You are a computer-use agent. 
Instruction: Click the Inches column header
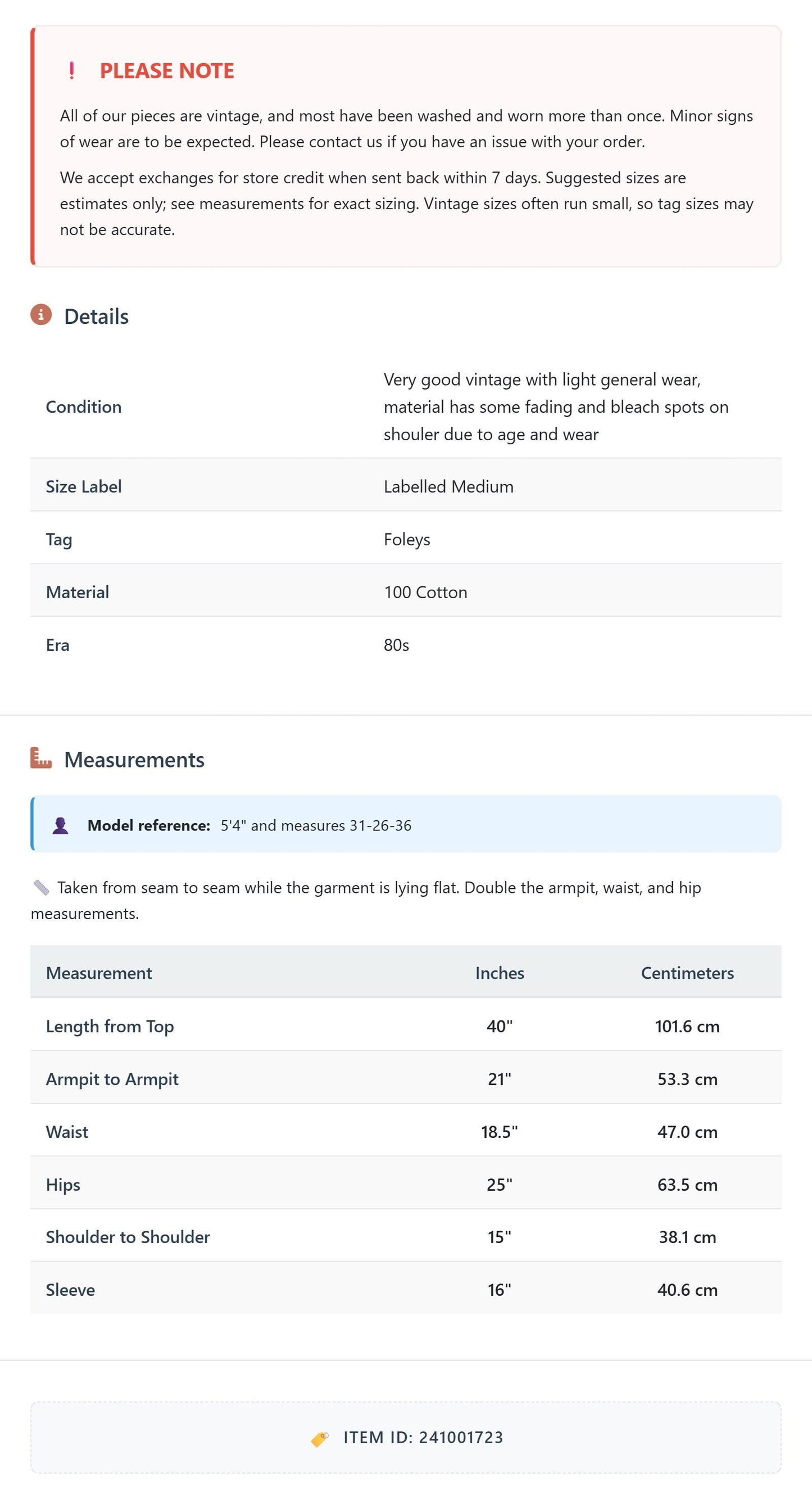click(x=500, y=973)
